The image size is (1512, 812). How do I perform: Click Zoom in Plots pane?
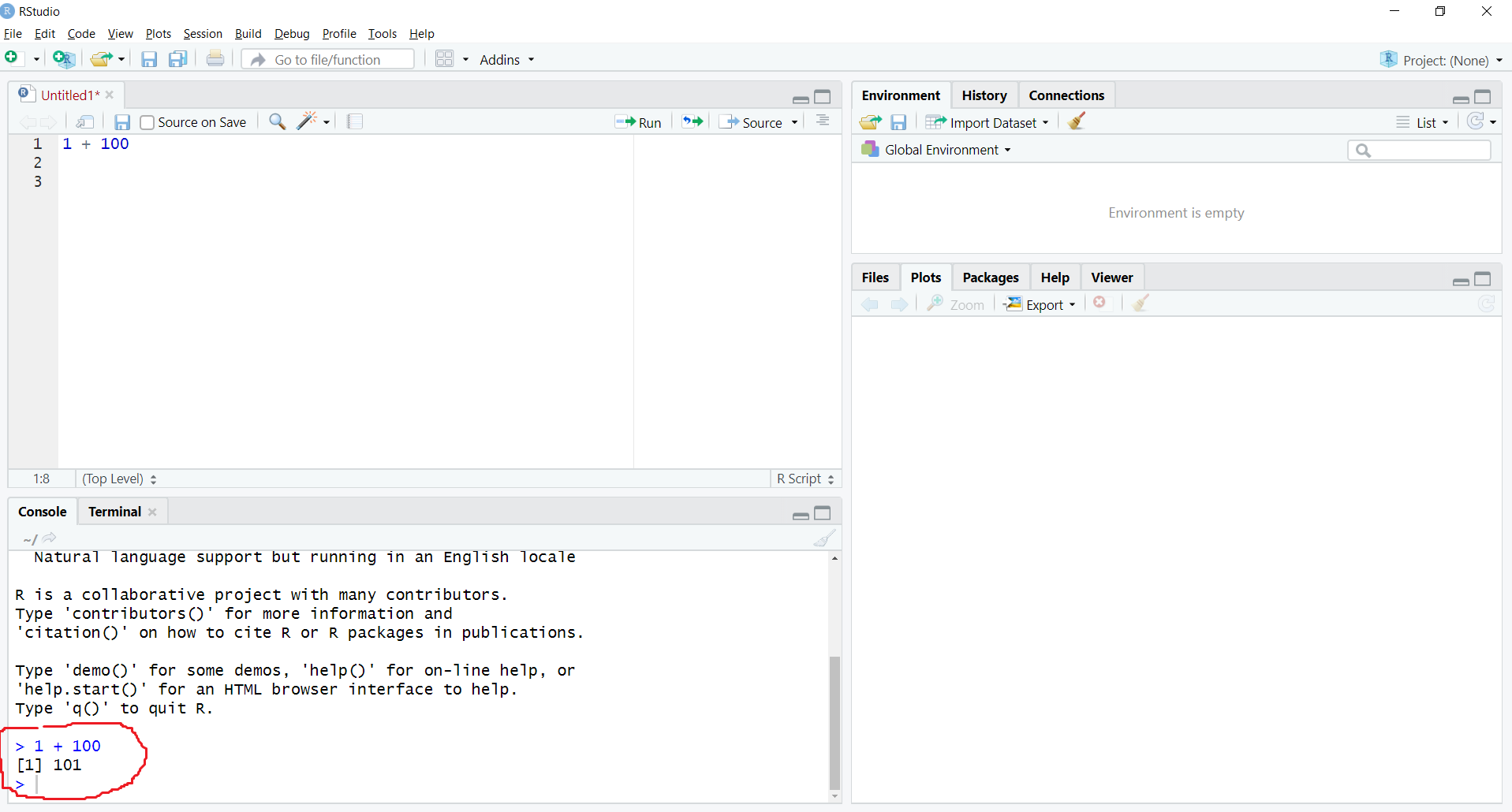[956, 304]
